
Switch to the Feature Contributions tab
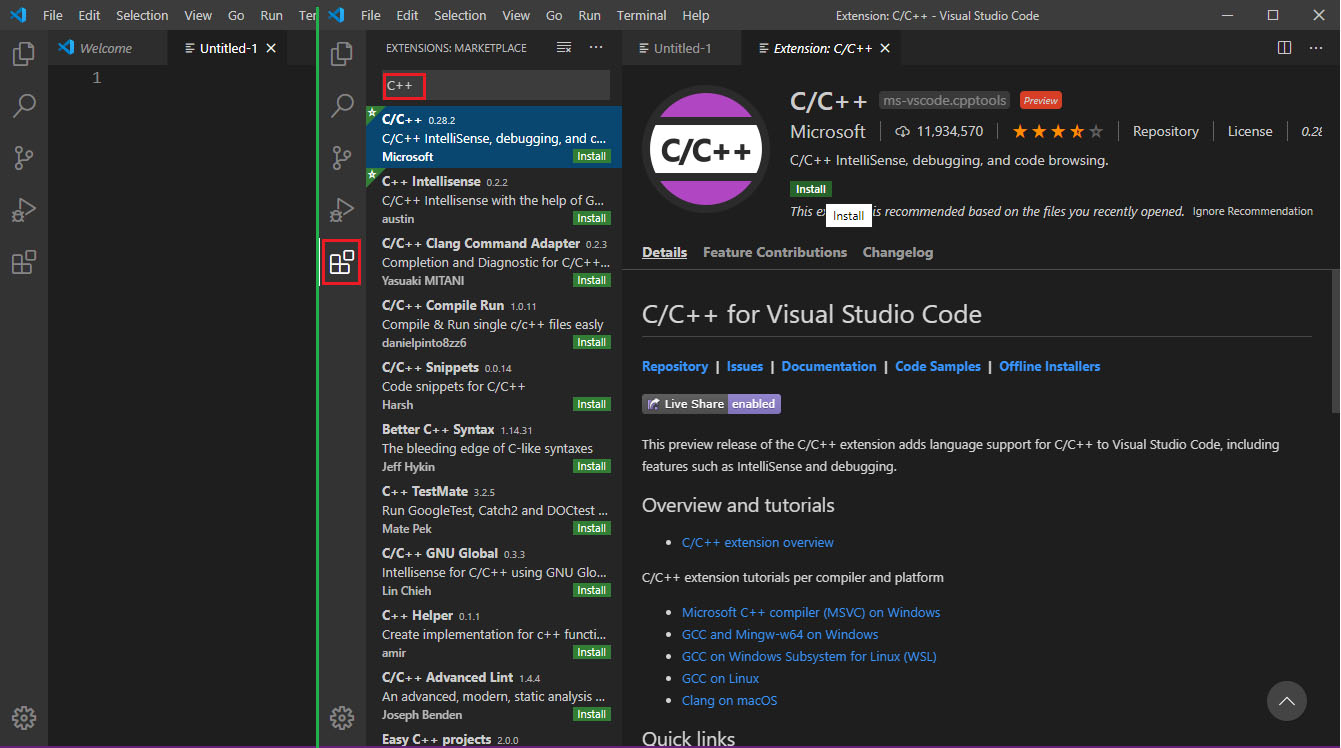pos(774,252)
